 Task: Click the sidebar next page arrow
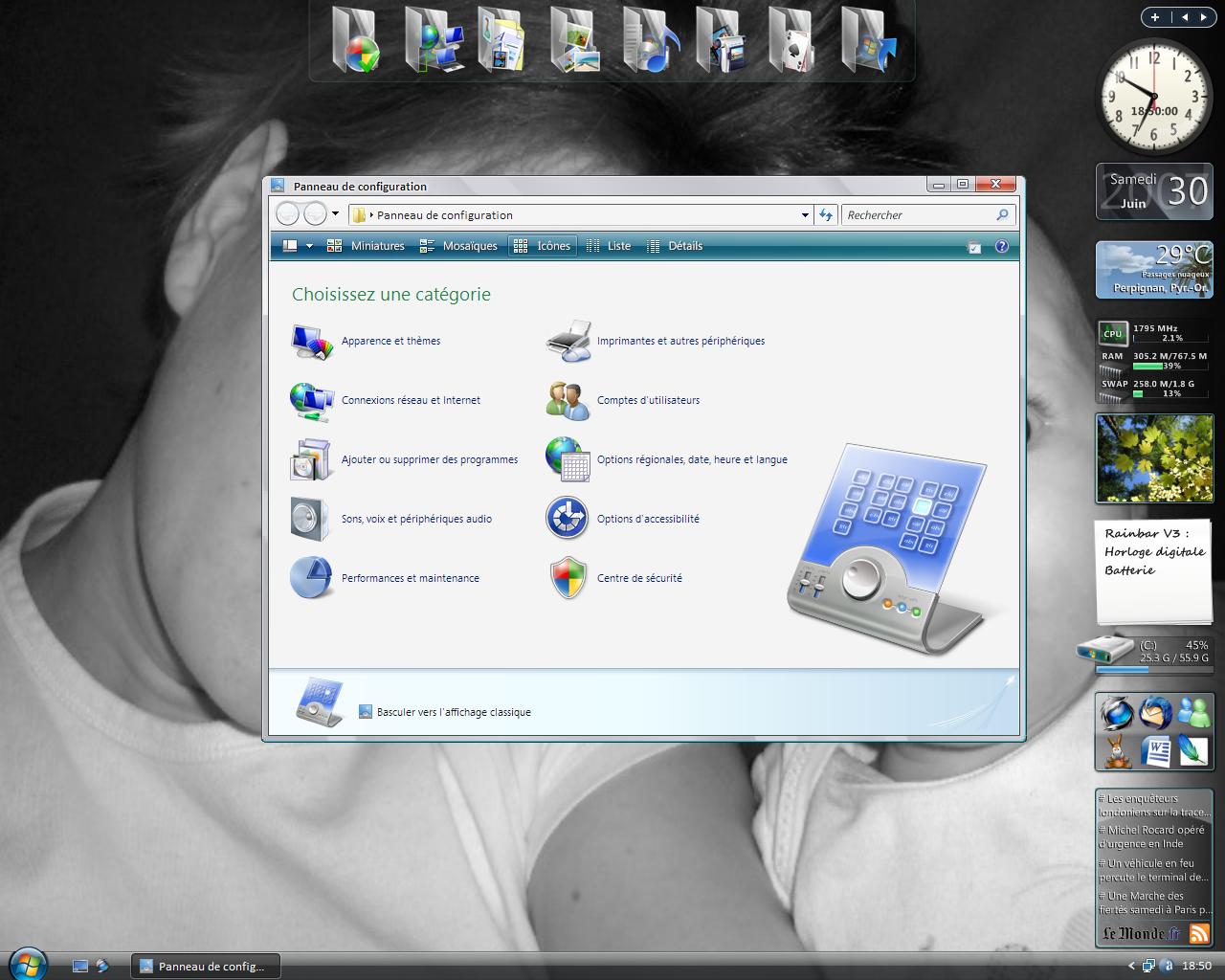pyautogui.click(x=1202, y=17)
